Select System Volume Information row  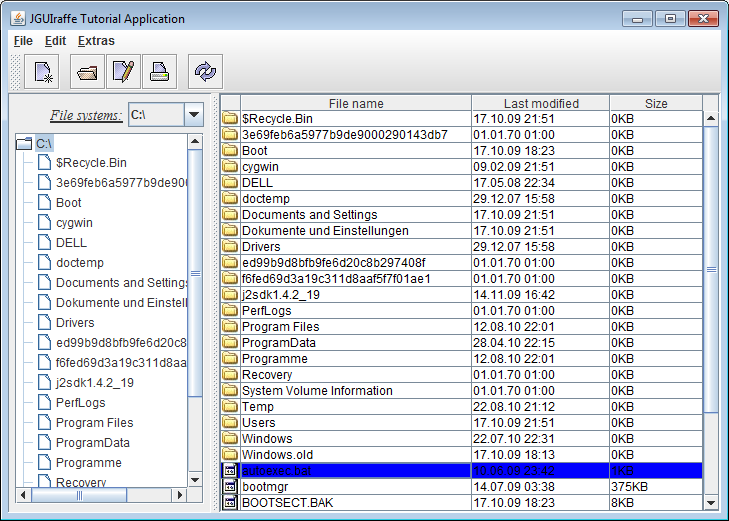coord(462,390)
